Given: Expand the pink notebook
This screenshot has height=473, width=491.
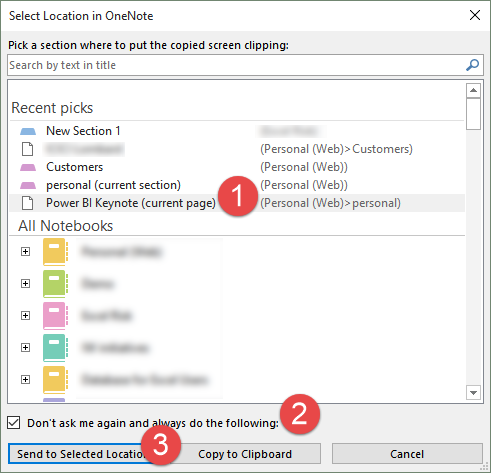Looking at the screenshot, I should (x=25, y=315).
